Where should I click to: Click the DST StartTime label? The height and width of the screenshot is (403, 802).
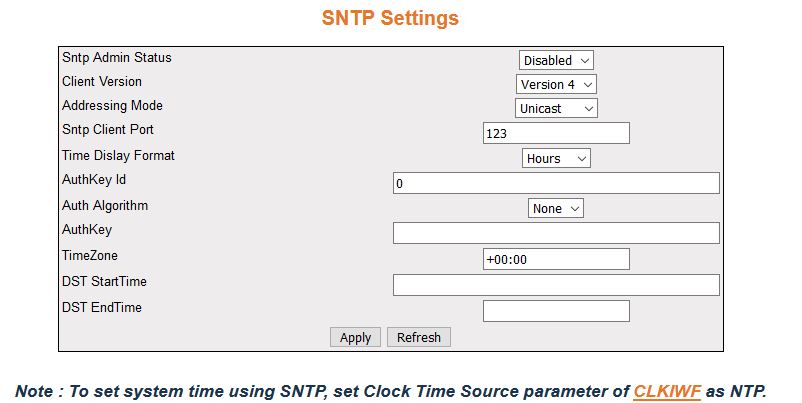pos(104,282)
